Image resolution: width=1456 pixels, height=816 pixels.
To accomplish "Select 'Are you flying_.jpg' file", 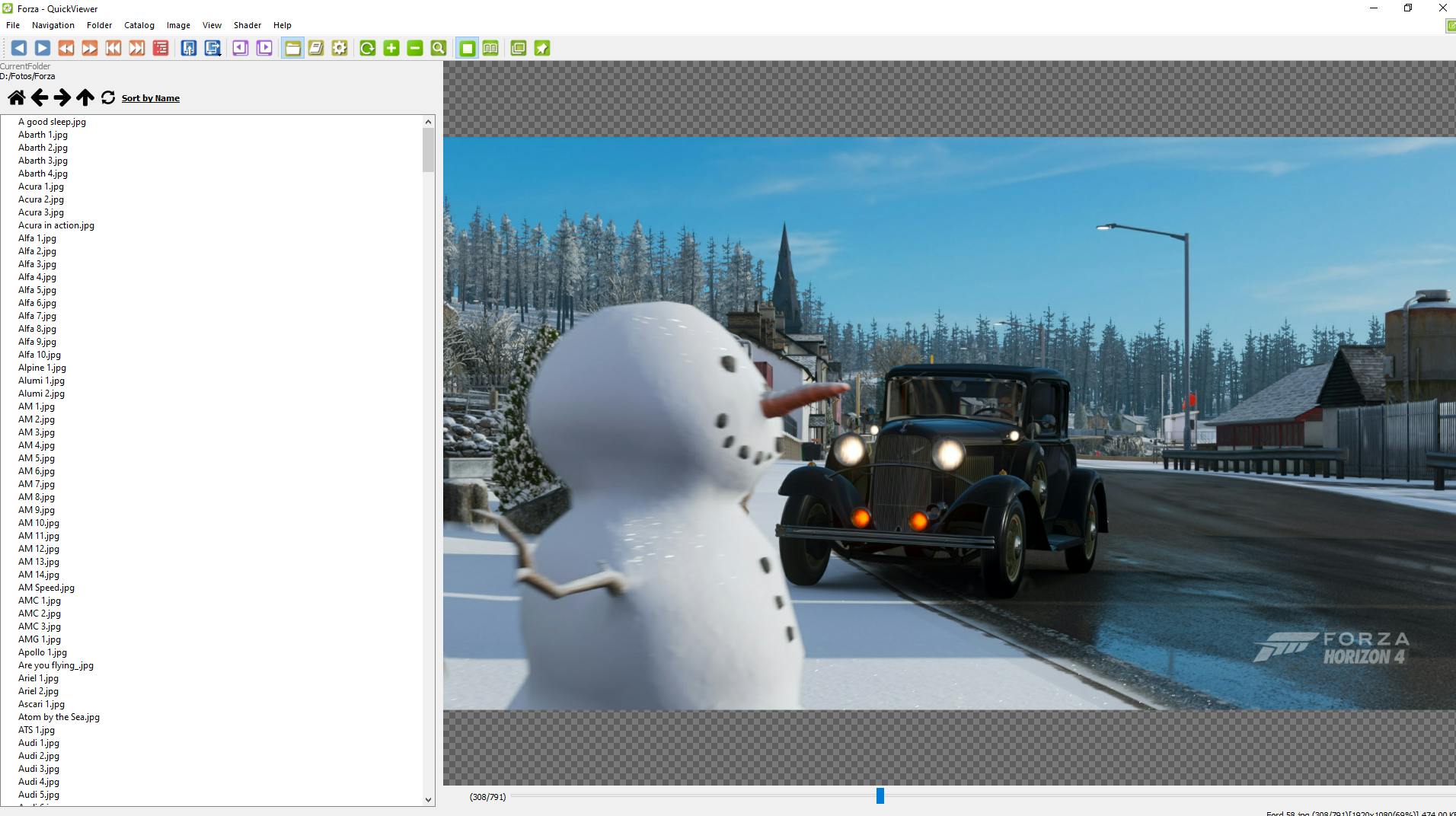I will click(56, 665).
